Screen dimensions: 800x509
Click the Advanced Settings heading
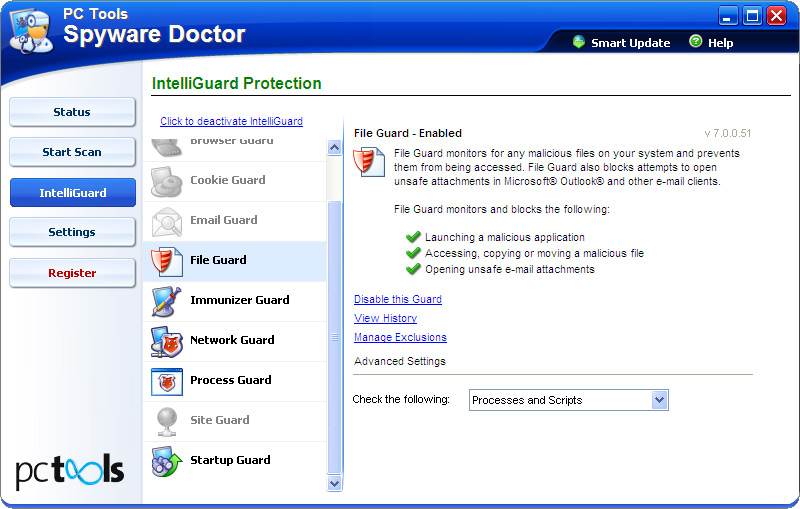(399, 361)
